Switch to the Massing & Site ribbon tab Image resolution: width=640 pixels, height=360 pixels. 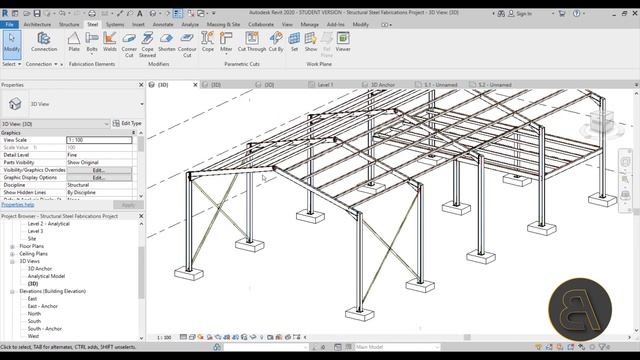223,24
